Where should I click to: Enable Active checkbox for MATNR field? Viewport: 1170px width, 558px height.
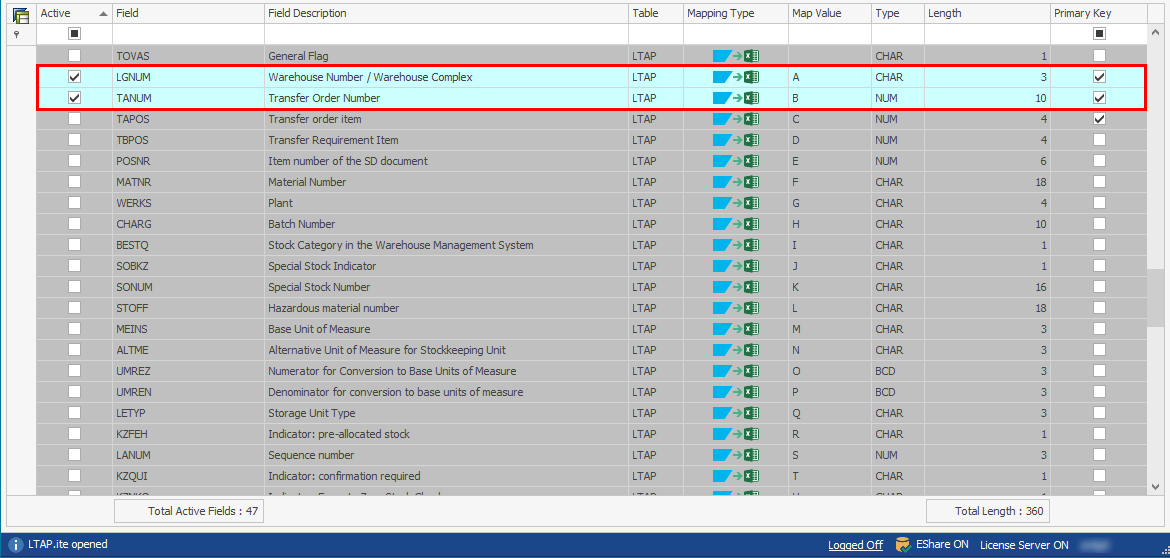(x=74, y=182)
